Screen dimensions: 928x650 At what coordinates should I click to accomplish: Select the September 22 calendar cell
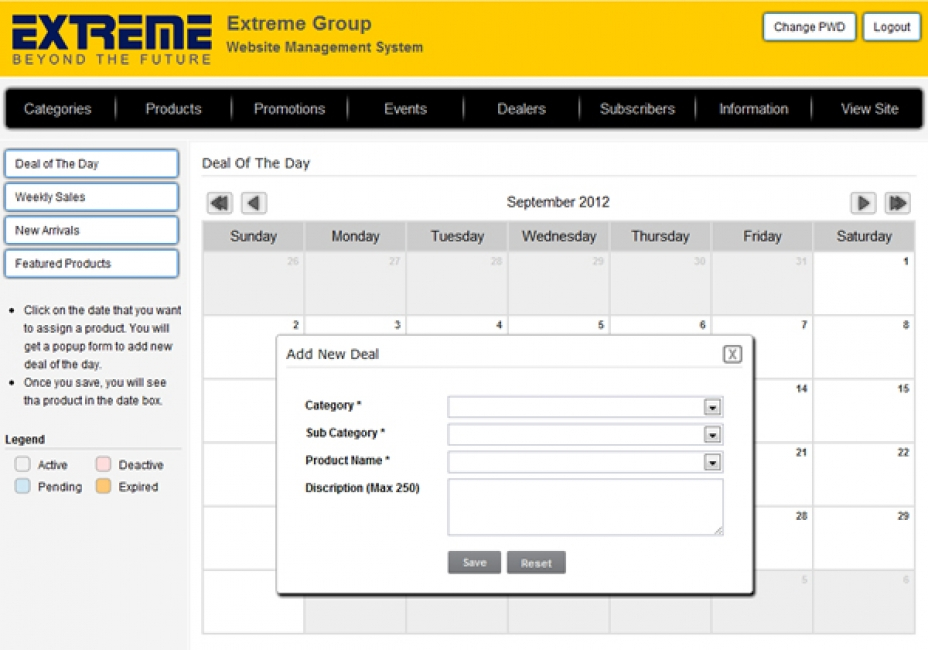tap(864, 475)
